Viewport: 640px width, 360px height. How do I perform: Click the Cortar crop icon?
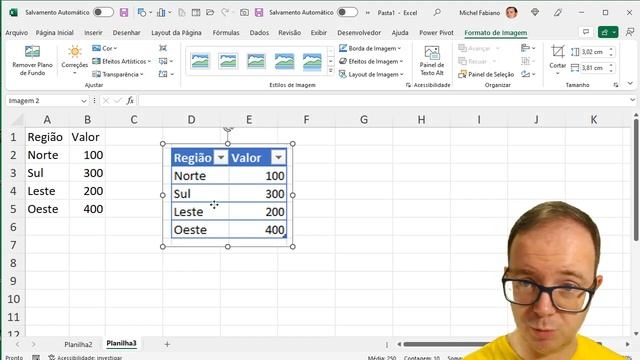(558, 52)
